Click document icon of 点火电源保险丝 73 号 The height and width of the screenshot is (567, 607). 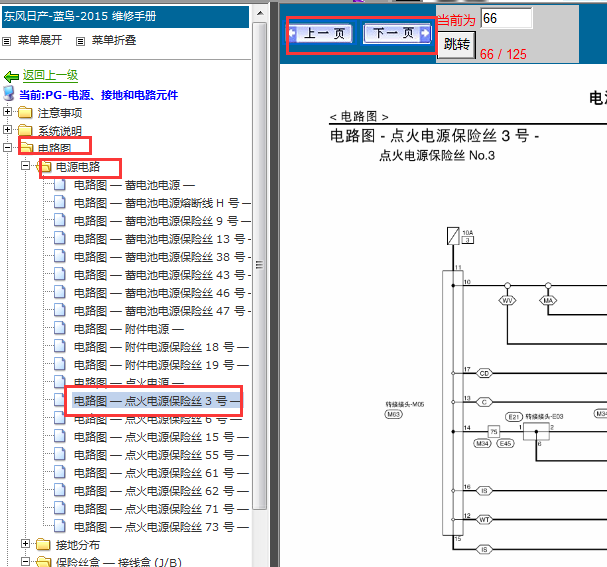coord(60,526)
